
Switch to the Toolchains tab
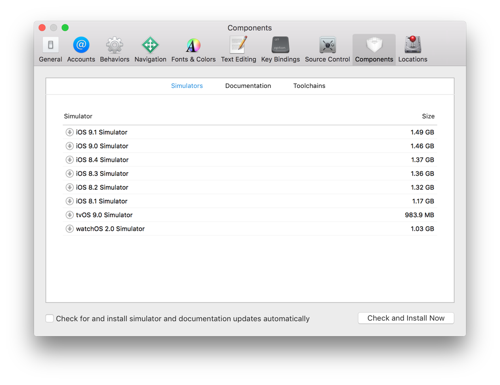tap(309, 86)
